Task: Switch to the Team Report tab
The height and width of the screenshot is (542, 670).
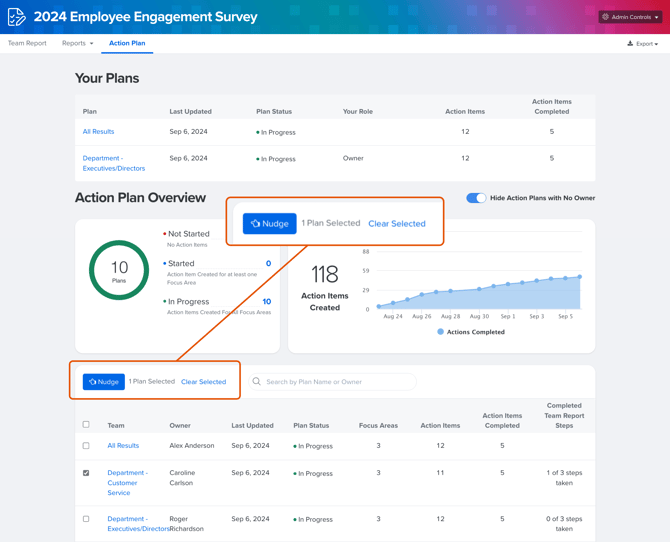Action: [27, 44]
